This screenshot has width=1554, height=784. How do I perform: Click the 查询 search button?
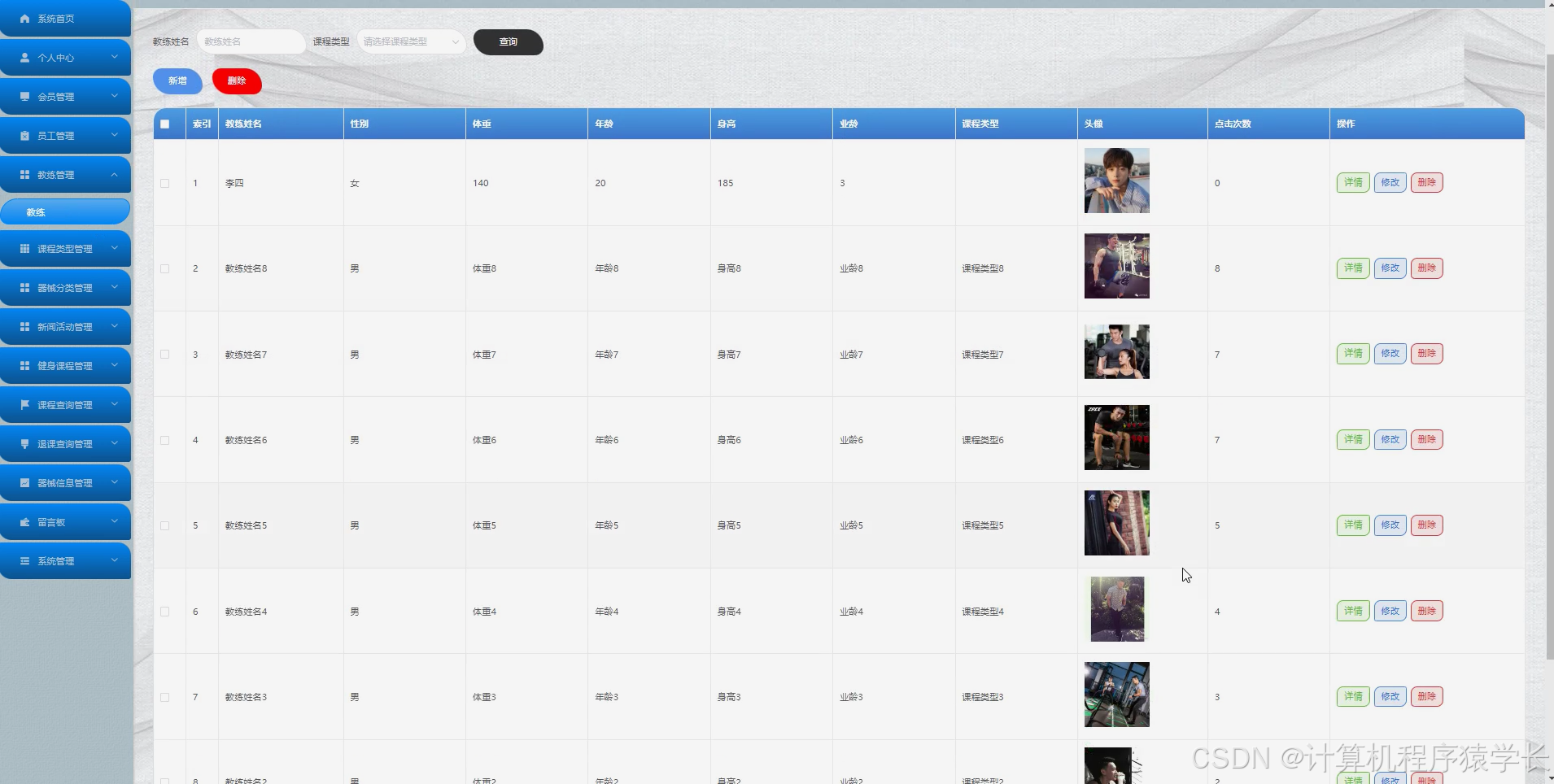509,41
